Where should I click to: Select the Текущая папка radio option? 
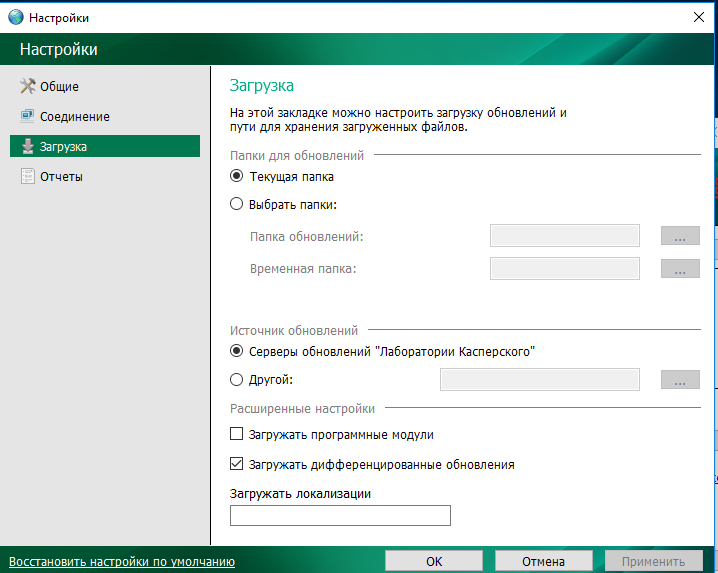pyautogui.click(x=236, y=176)
